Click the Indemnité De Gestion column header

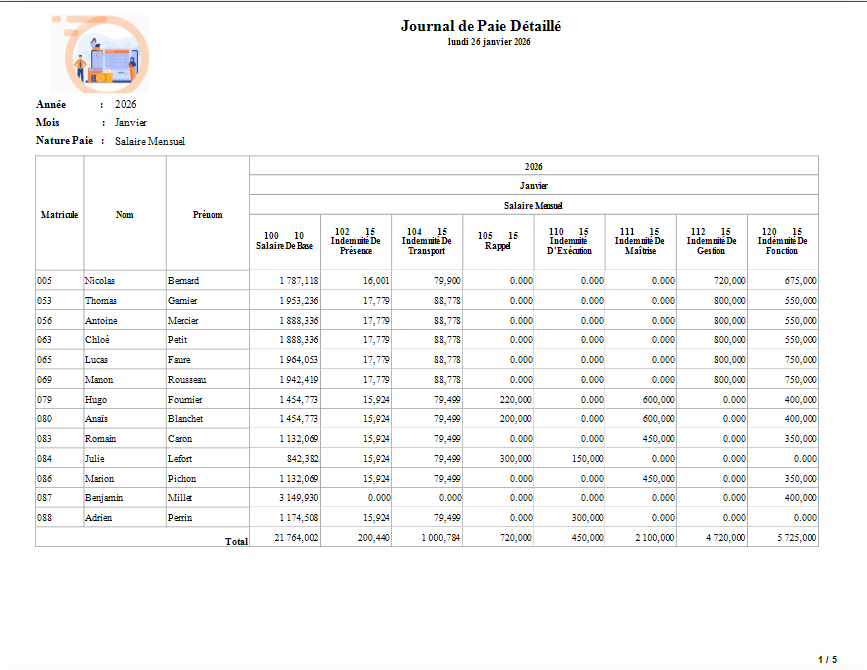(712, 241)
